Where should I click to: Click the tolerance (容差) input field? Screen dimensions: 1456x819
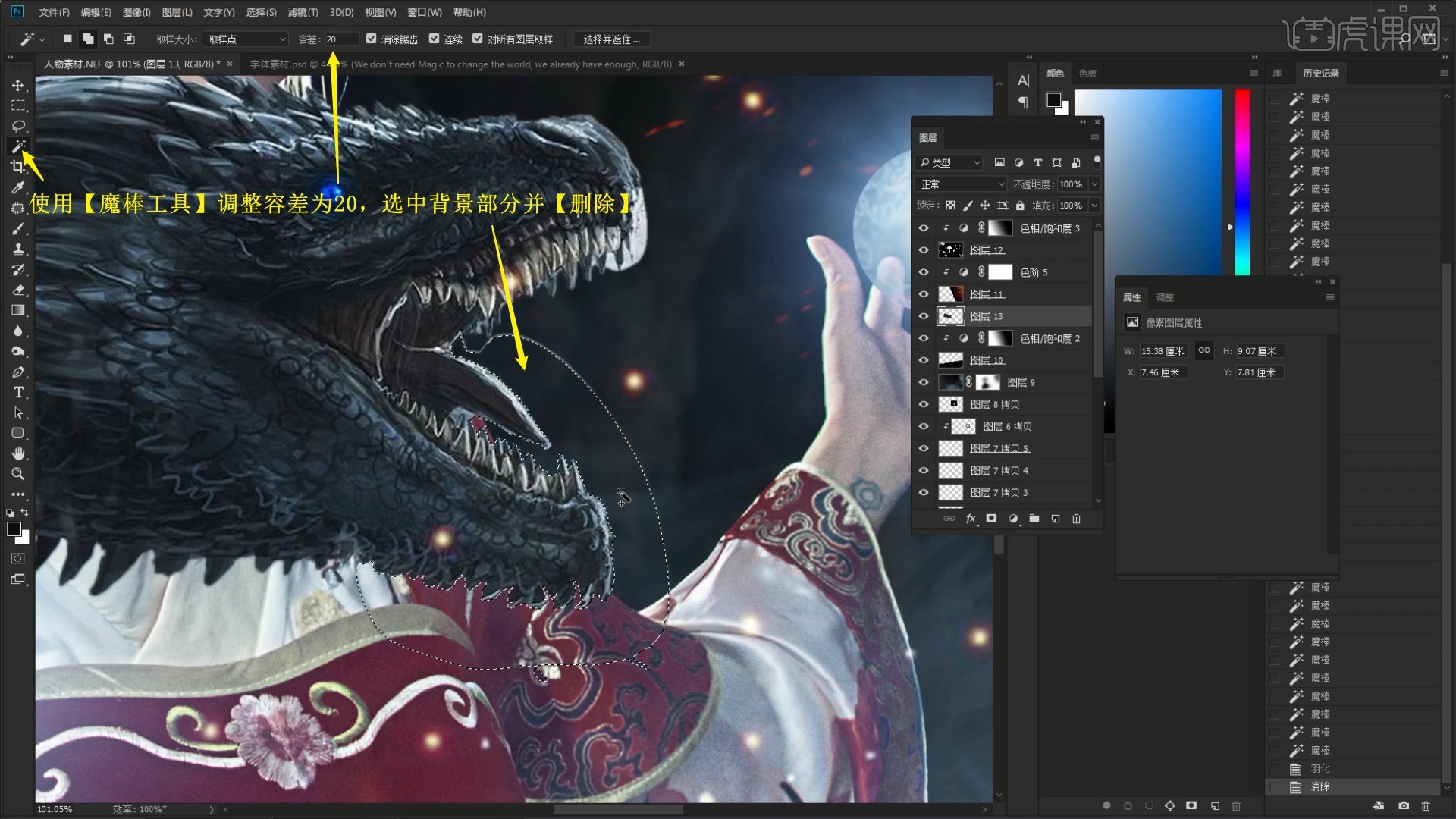[340, 39]
